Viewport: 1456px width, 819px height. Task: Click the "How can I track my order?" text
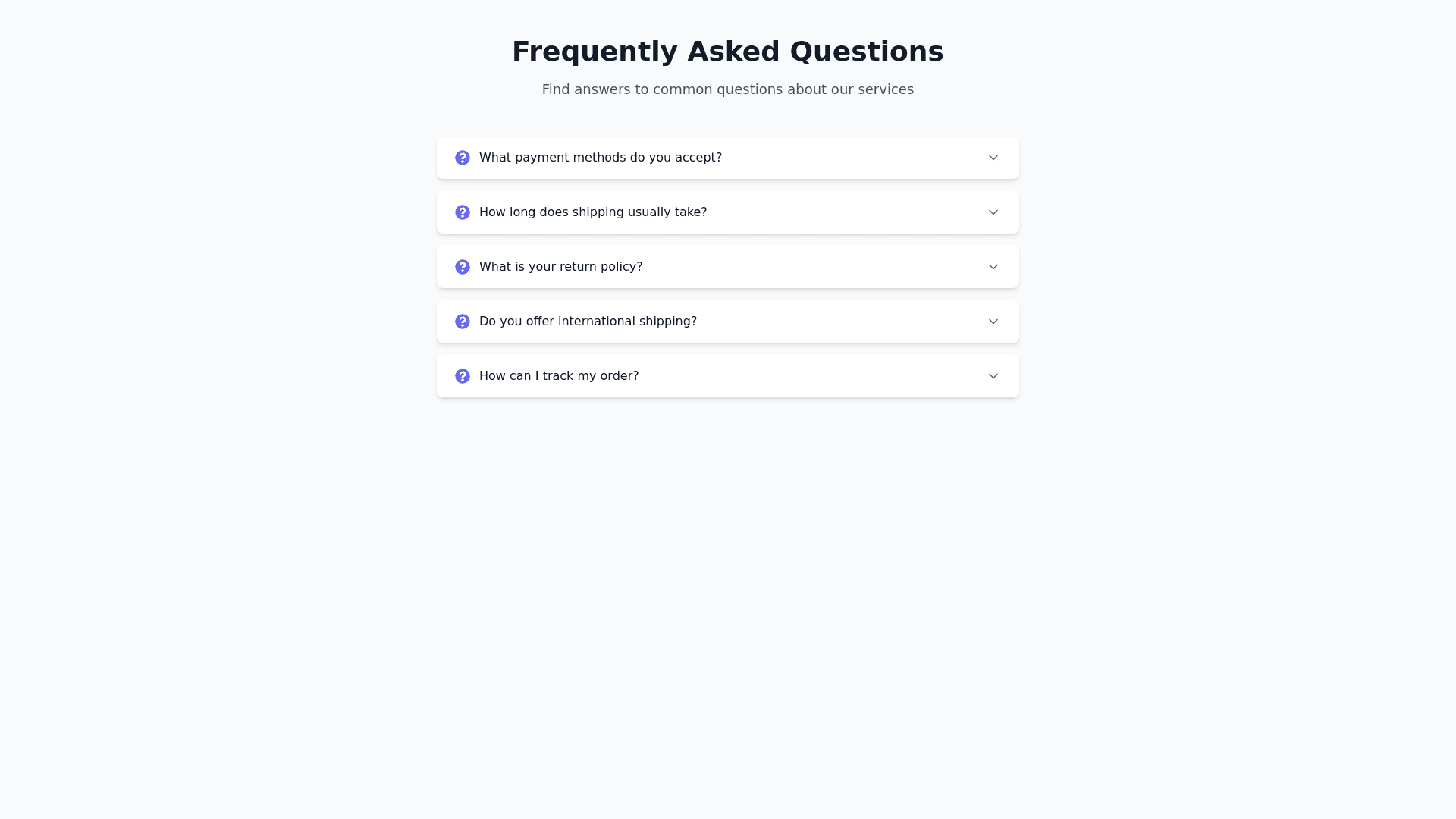click(559, 376)
